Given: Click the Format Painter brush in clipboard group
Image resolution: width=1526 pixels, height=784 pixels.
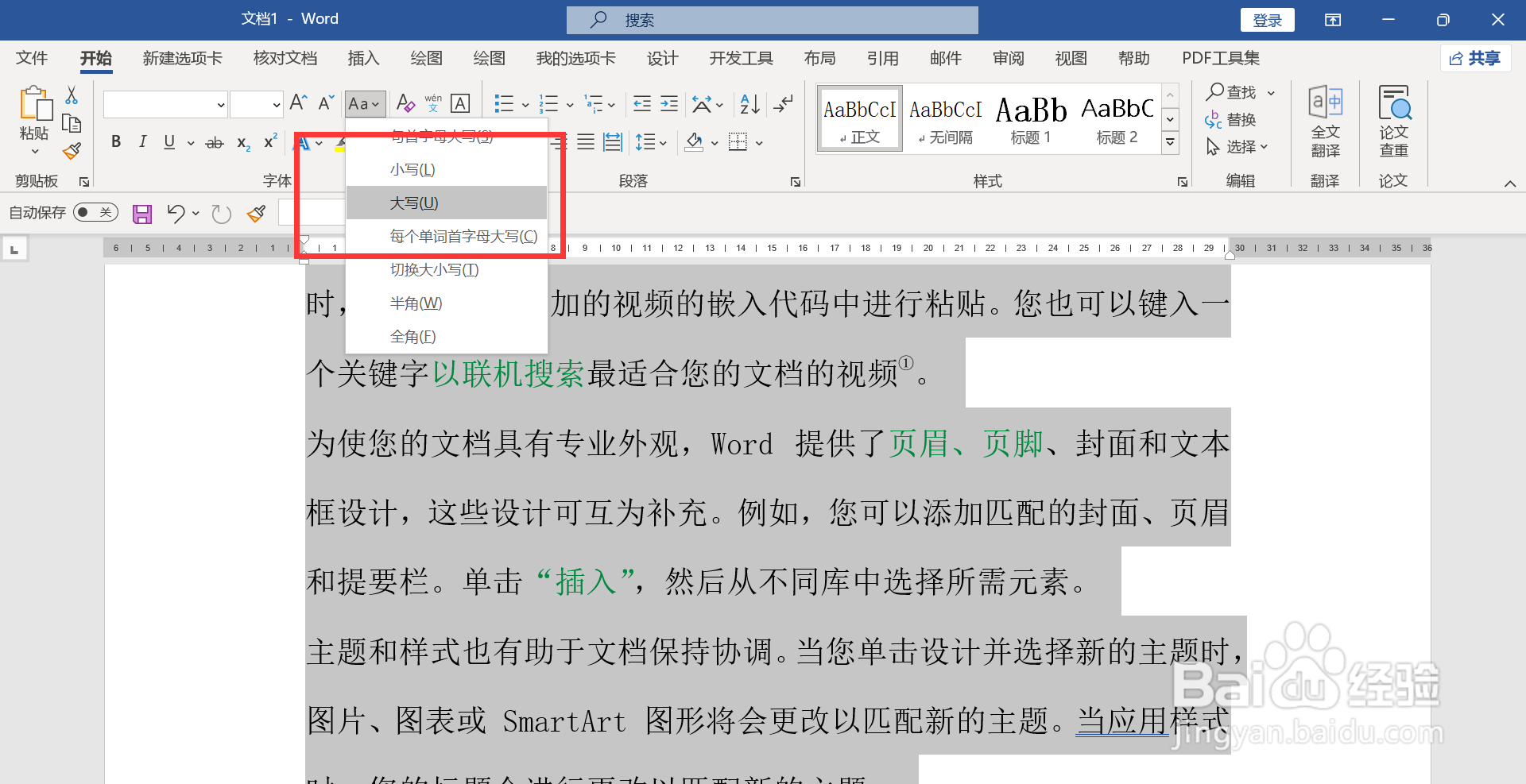Looking at the screenshot, I should coord(72,151).
